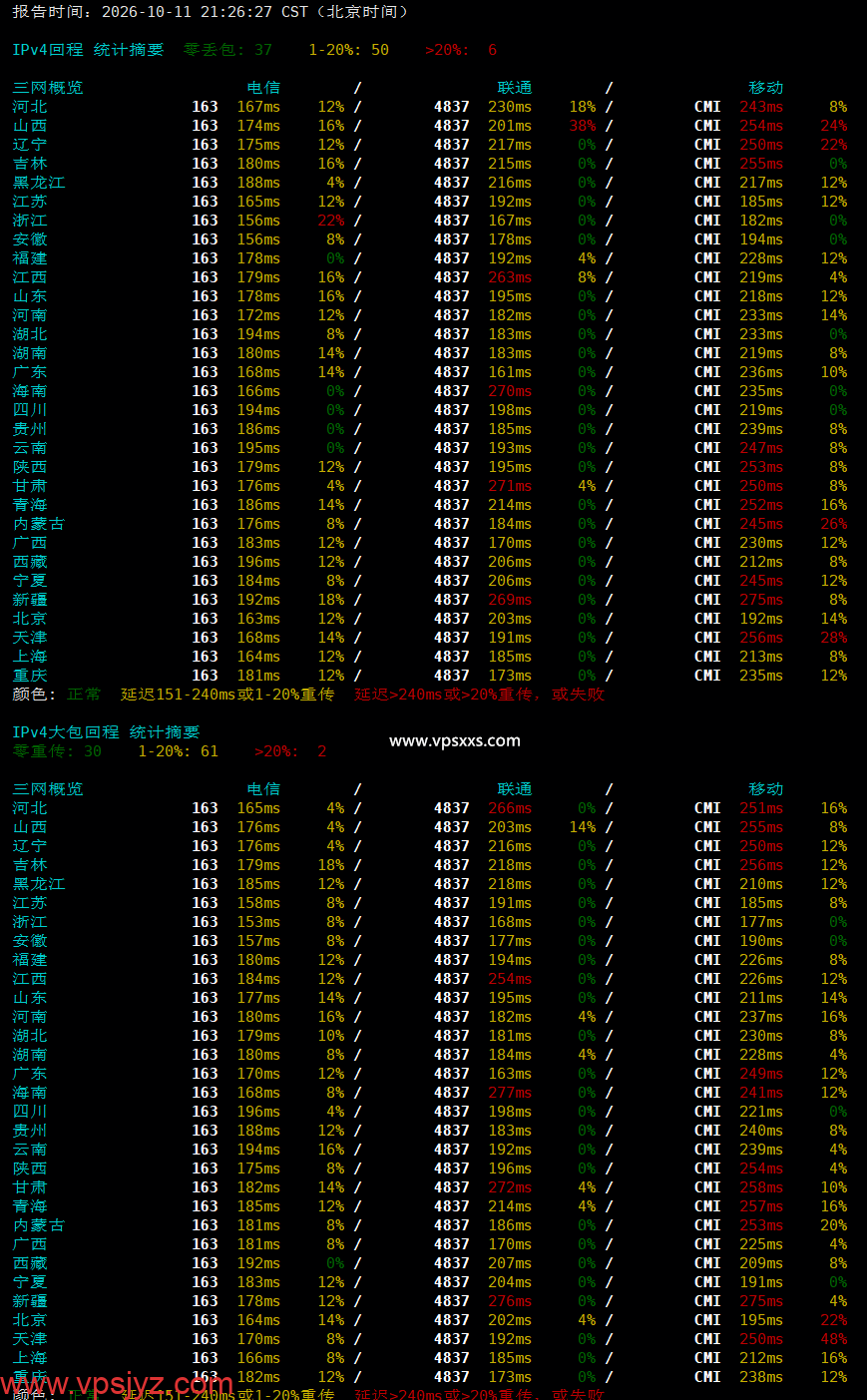Select the 270ms latency in 海南 row
This screenshot has width=867, height=1400.
point(510,391)
